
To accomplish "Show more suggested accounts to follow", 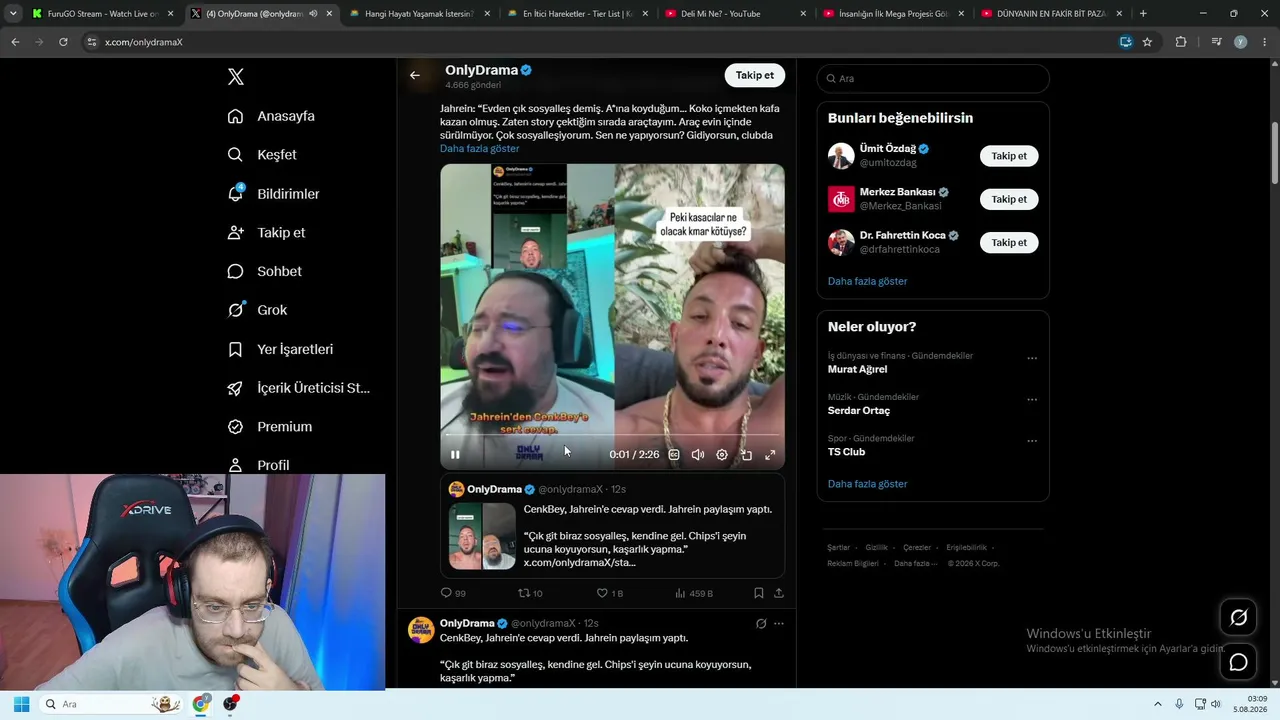I will point(867,281).
